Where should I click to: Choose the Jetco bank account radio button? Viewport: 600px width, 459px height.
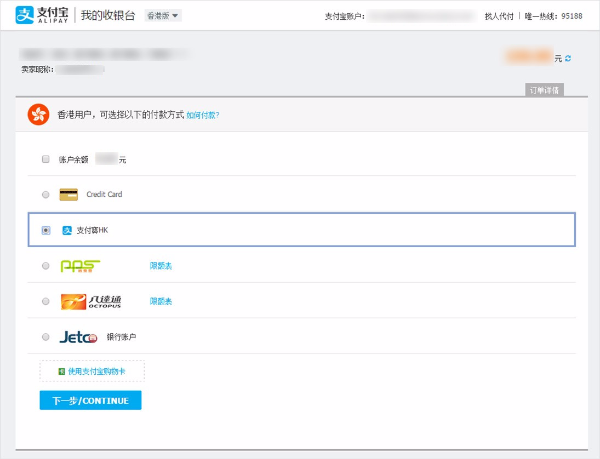point(45,337)
